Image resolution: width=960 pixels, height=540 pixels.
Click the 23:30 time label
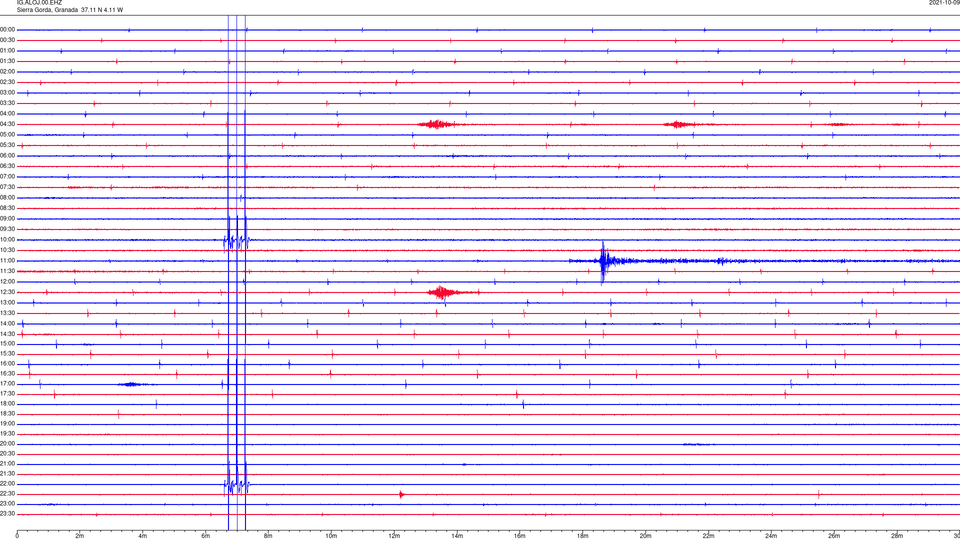pos(8,514)
